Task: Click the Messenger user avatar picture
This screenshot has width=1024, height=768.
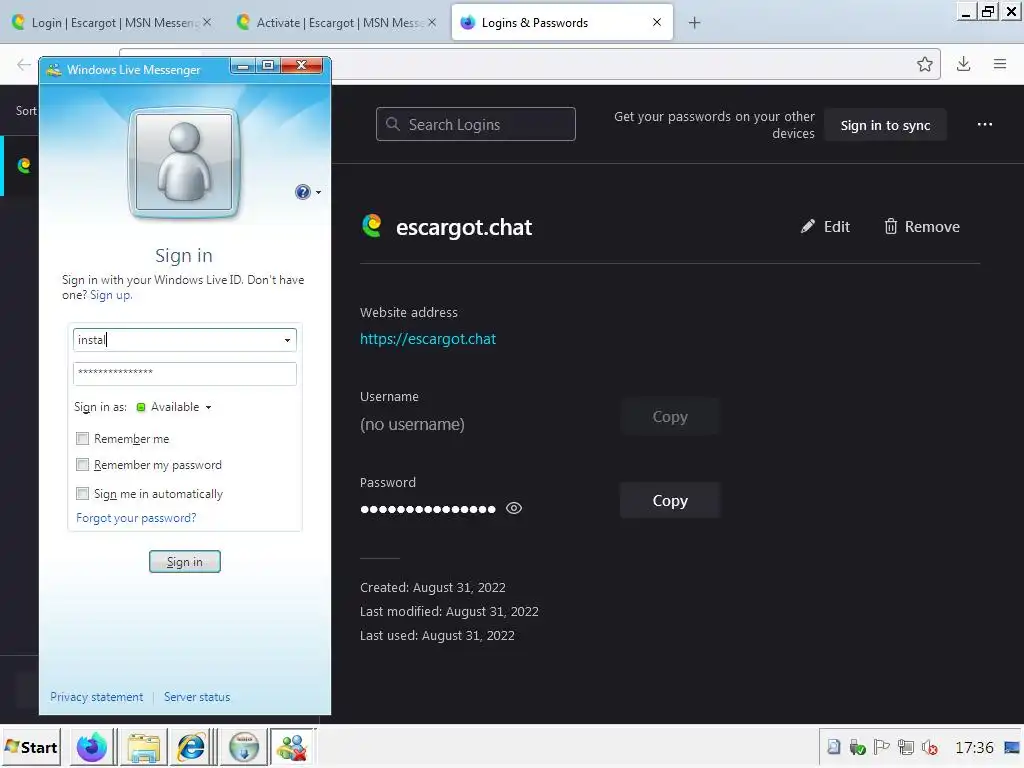Action: [184, 162]
